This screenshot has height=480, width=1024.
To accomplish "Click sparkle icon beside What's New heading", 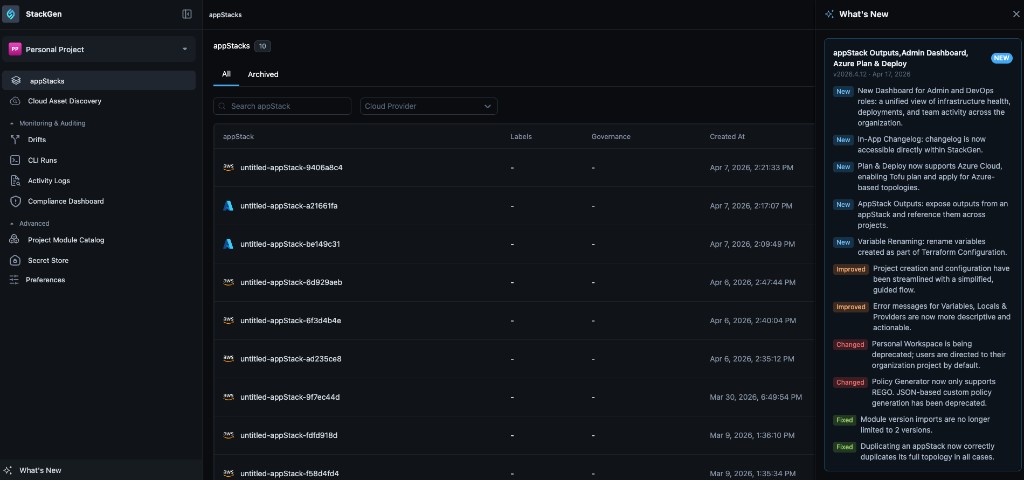I will tap(829, 14).
